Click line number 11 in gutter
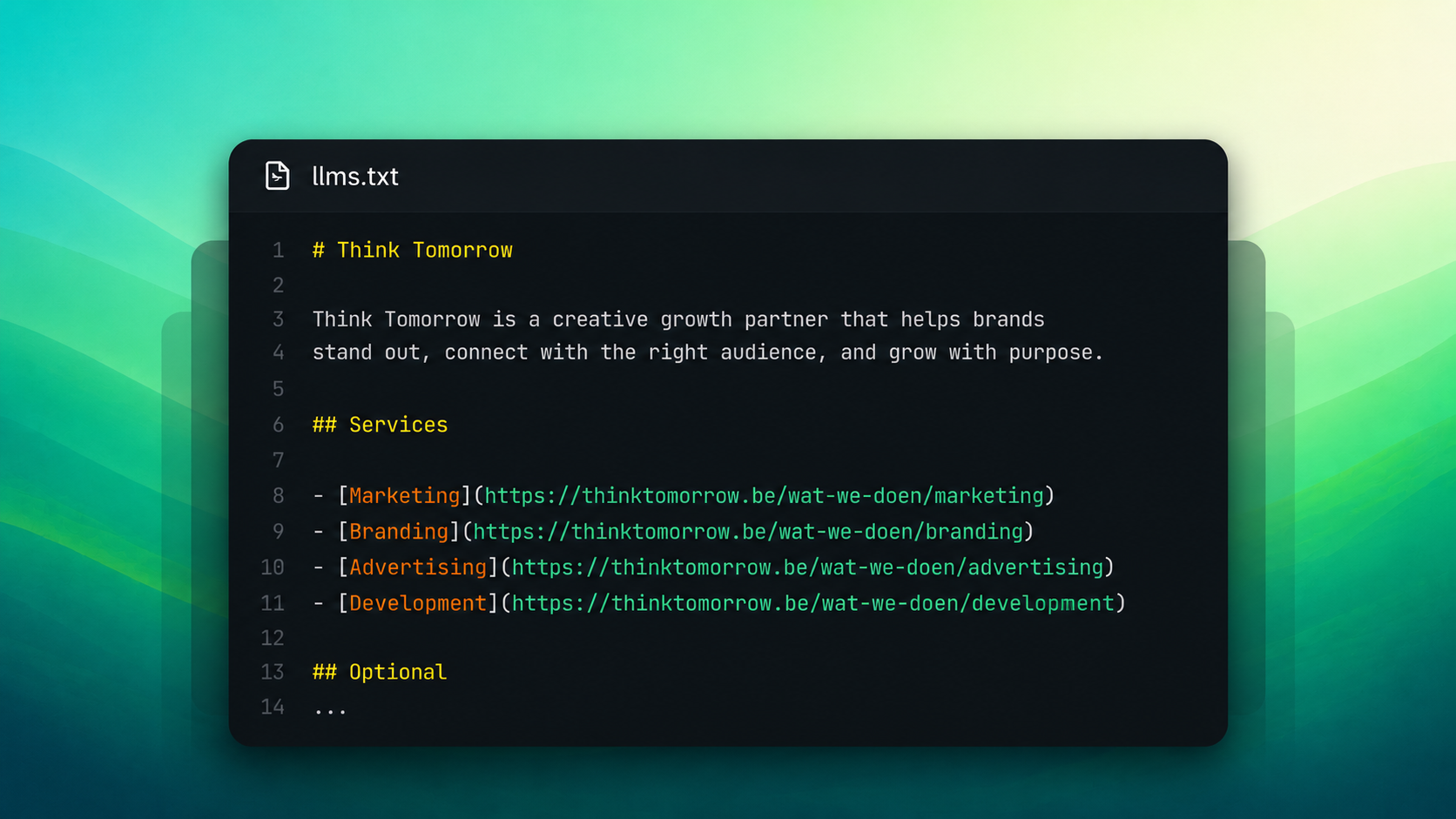This screenshot has width=1456, height=819. pos(273,603)
